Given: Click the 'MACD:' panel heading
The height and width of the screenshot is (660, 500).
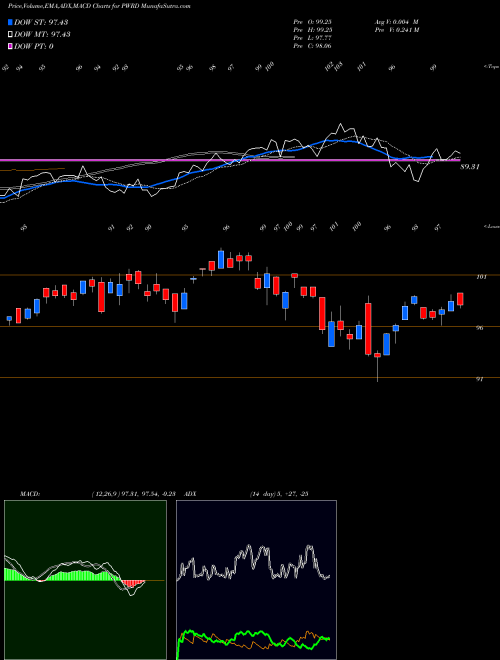Looking at the screenshot, I should (30, 494).
